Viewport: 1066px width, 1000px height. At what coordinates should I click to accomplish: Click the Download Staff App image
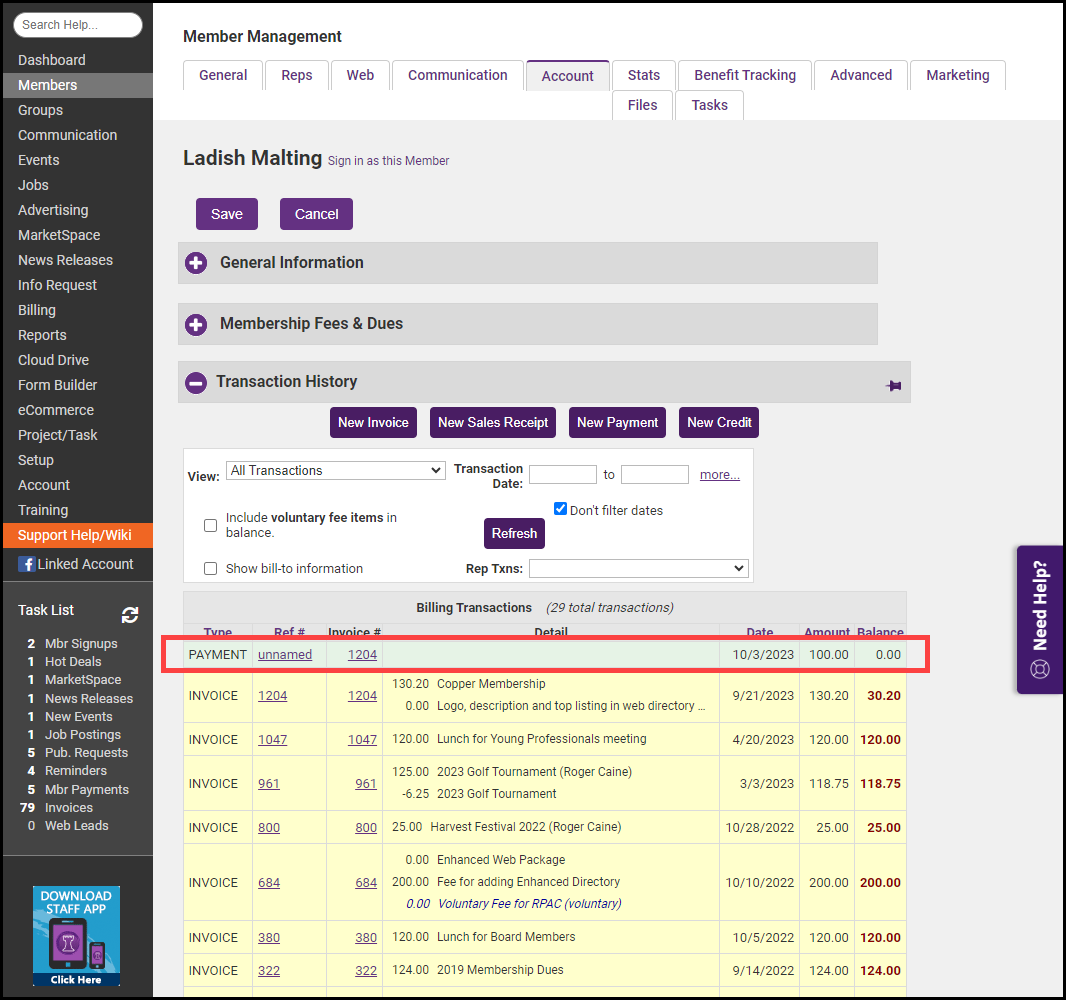tap(76, 935)
